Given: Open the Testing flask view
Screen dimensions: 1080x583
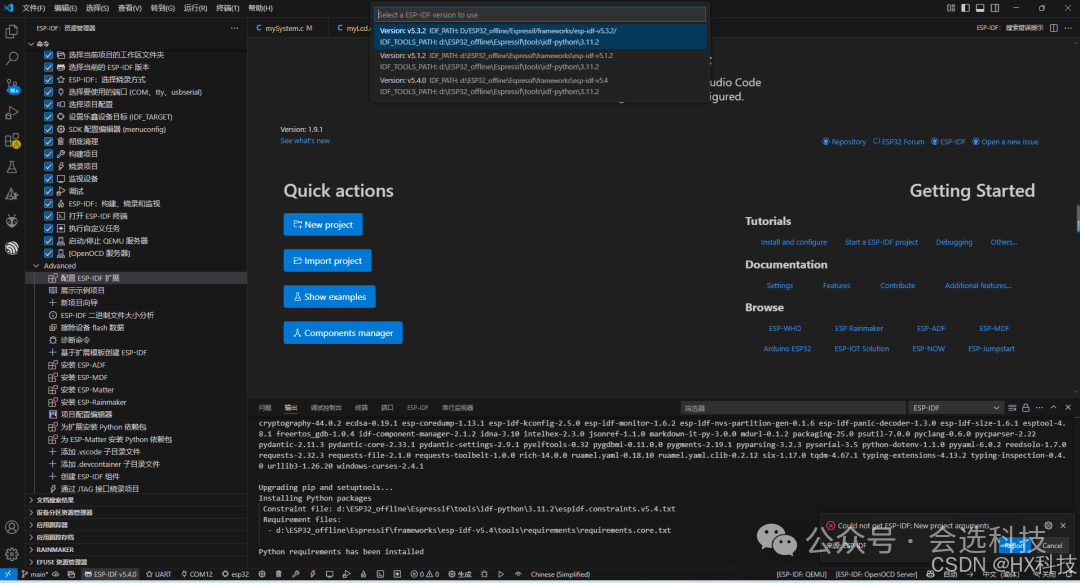Looking at the screenshot, I should [12, 167].
